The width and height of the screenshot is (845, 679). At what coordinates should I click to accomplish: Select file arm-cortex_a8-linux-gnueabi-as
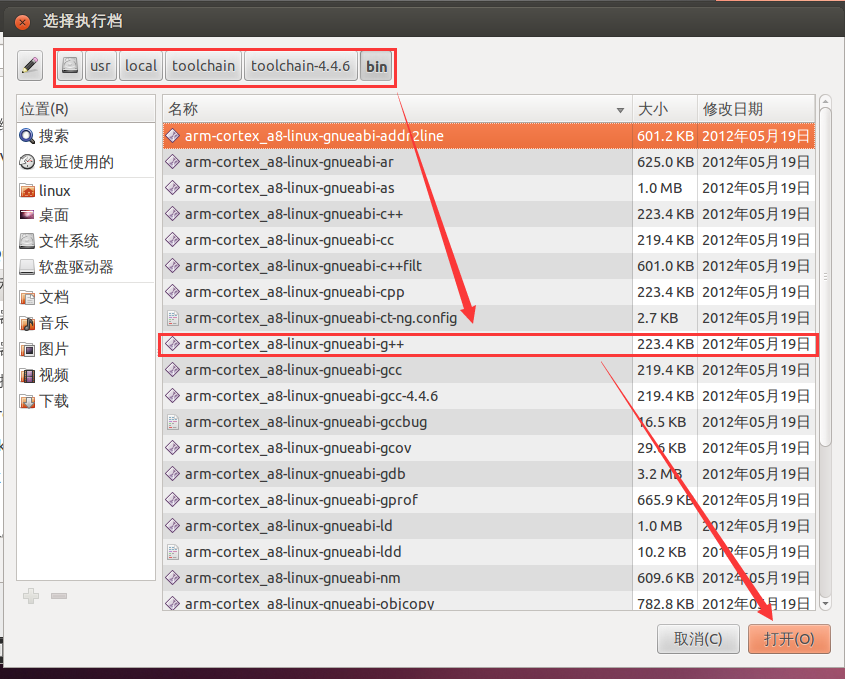pyautogui.click(x=489, y=188)
